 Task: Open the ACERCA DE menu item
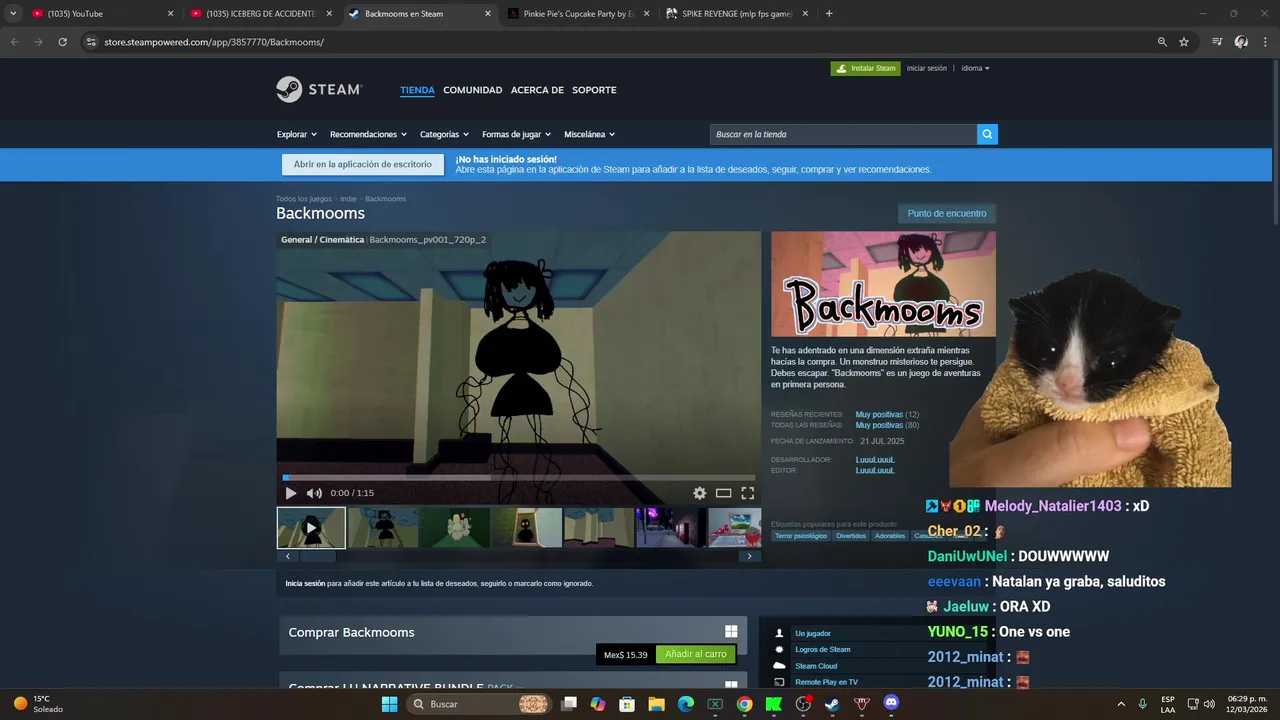(x=537, y=90)
